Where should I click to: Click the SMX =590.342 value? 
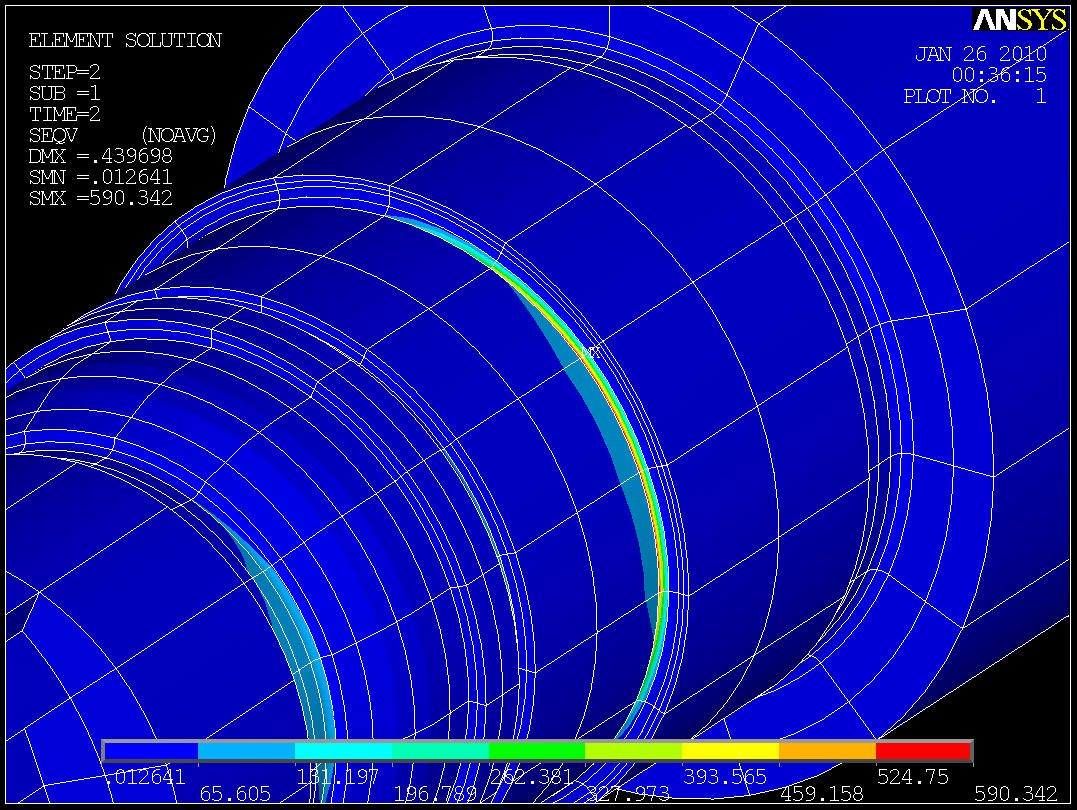pyautogui.click(x=100, y=199)
